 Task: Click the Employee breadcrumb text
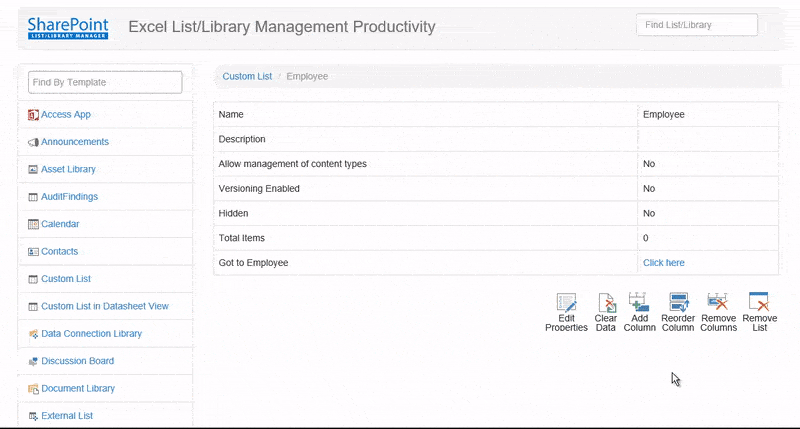[307, 77]
